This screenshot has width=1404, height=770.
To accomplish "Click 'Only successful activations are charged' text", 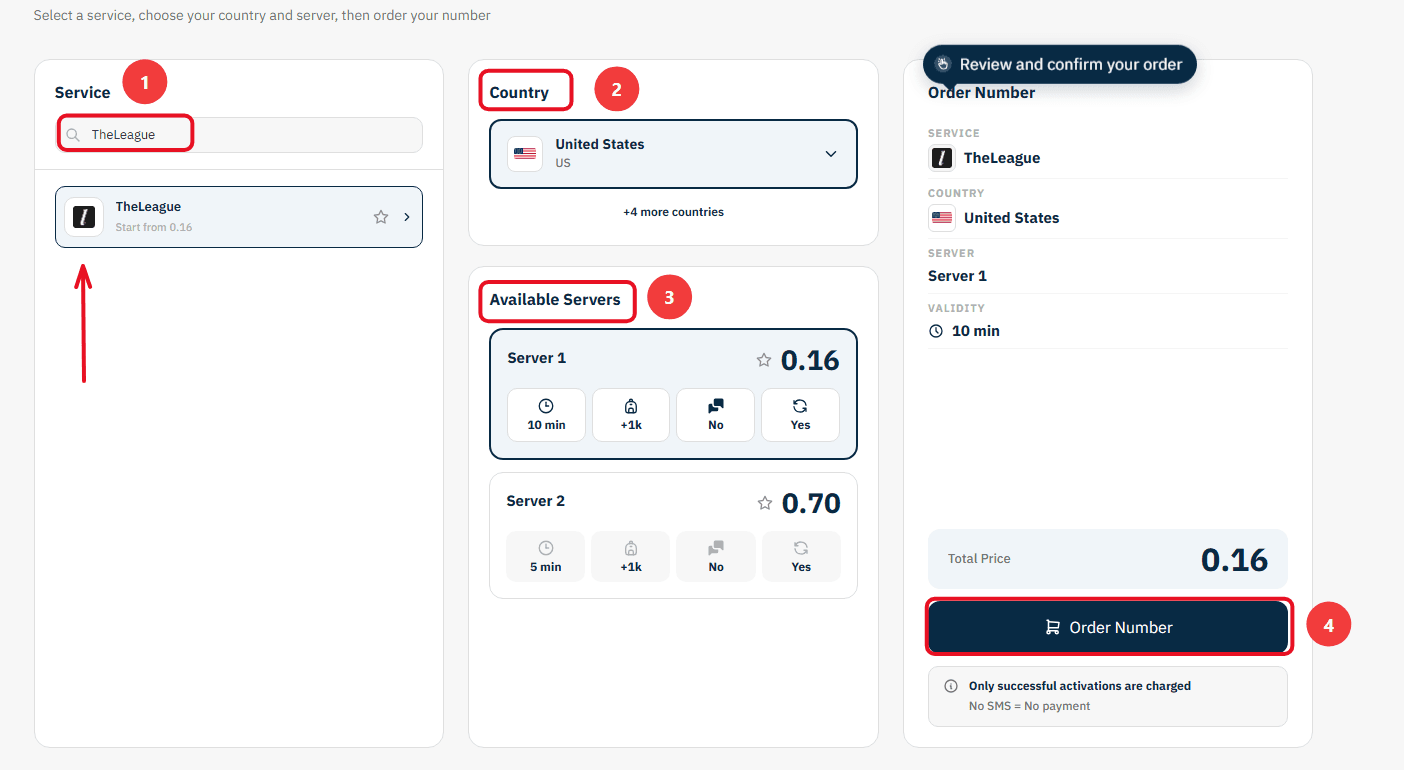I will 1080,687.
